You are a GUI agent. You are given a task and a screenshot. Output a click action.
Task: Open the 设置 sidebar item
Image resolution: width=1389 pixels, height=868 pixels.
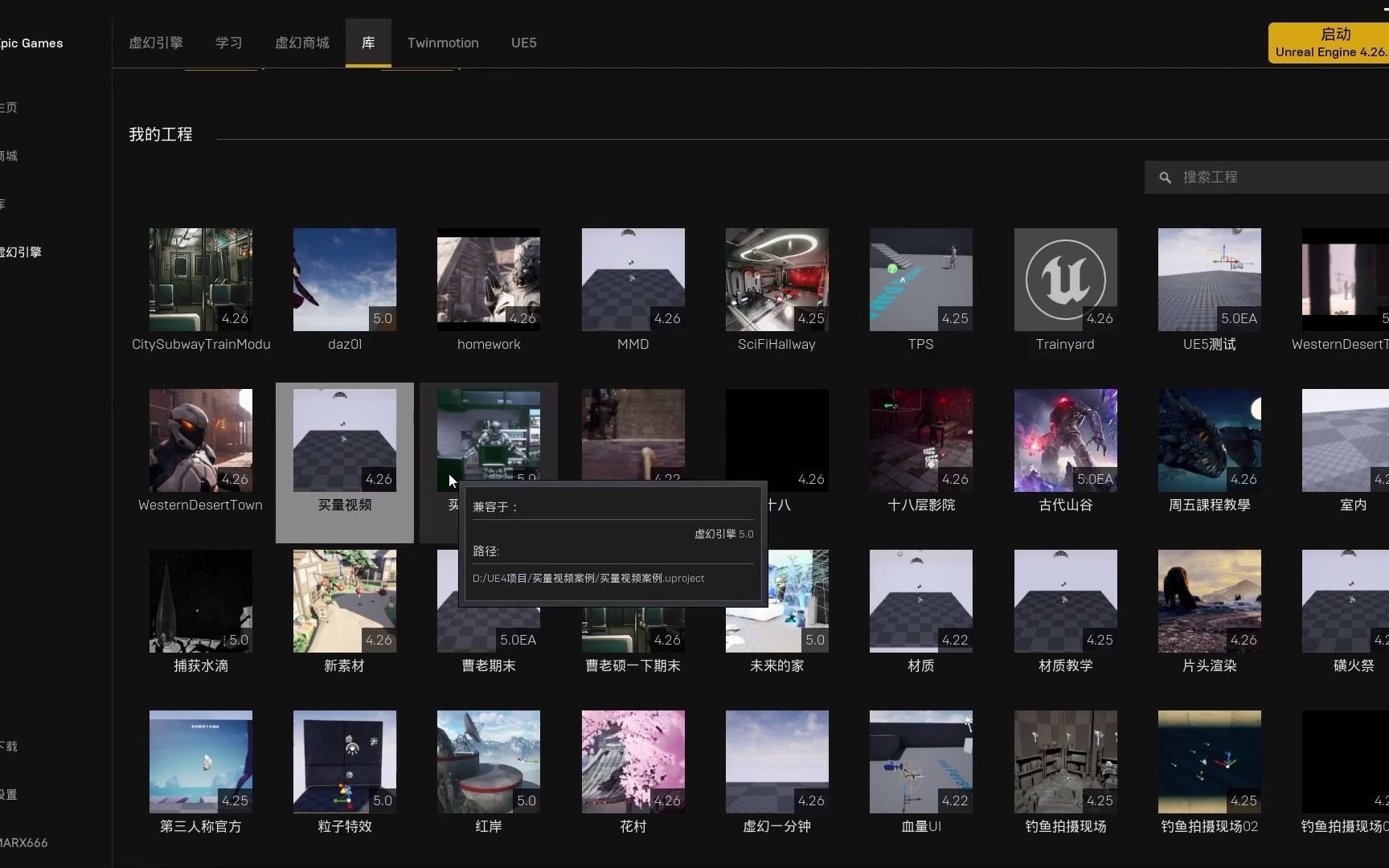click(x=9, y=795)
